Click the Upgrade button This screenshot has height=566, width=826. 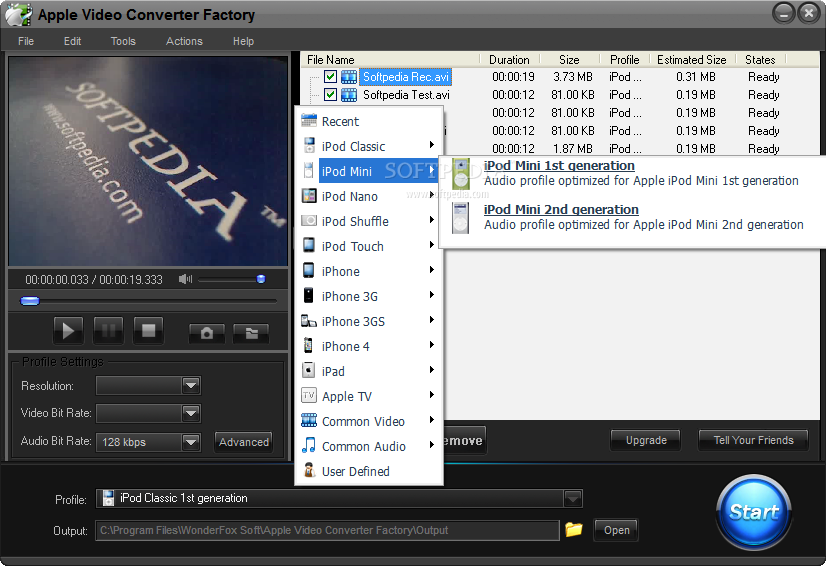pyautogui.click(x=646, y=440)
